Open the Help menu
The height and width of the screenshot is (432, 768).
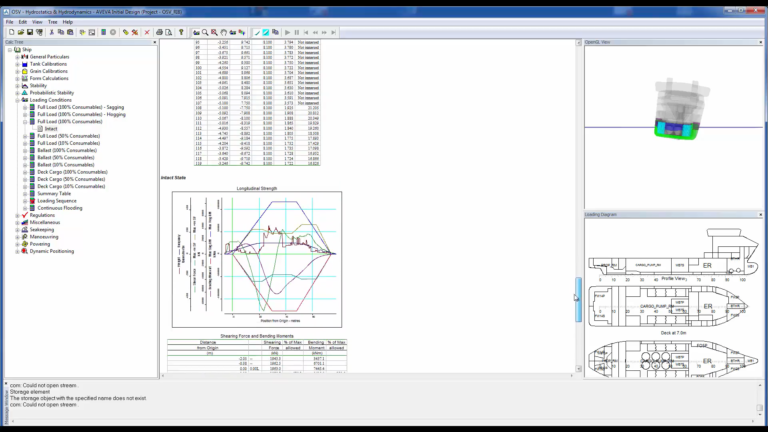68,22
